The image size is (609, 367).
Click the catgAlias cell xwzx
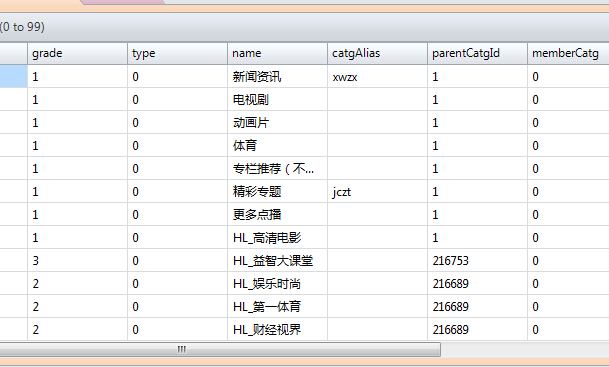pos(377,76)
